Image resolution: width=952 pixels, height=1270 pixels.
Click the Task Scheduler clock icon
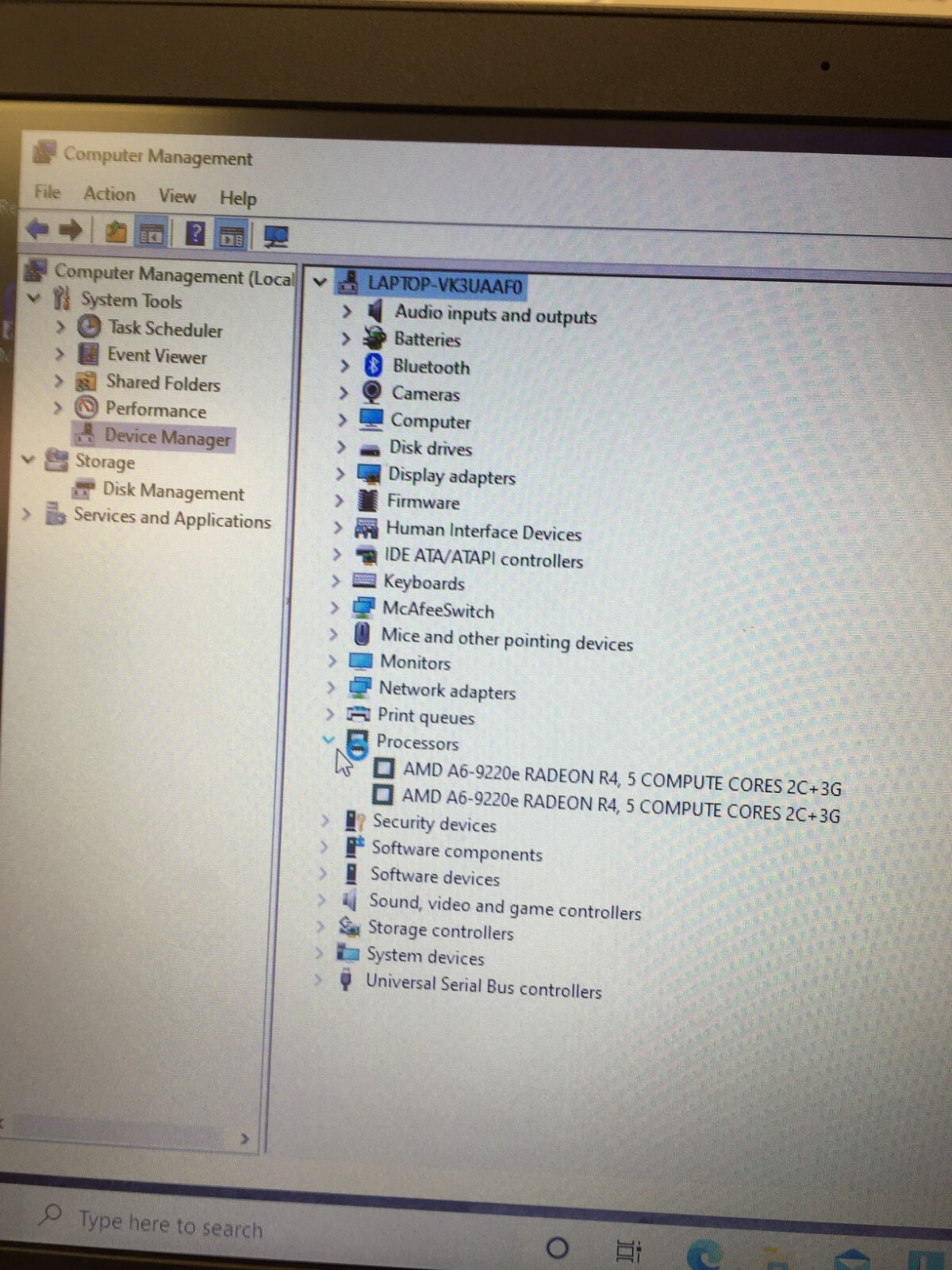pyautogui.click(x=89, y=327)
